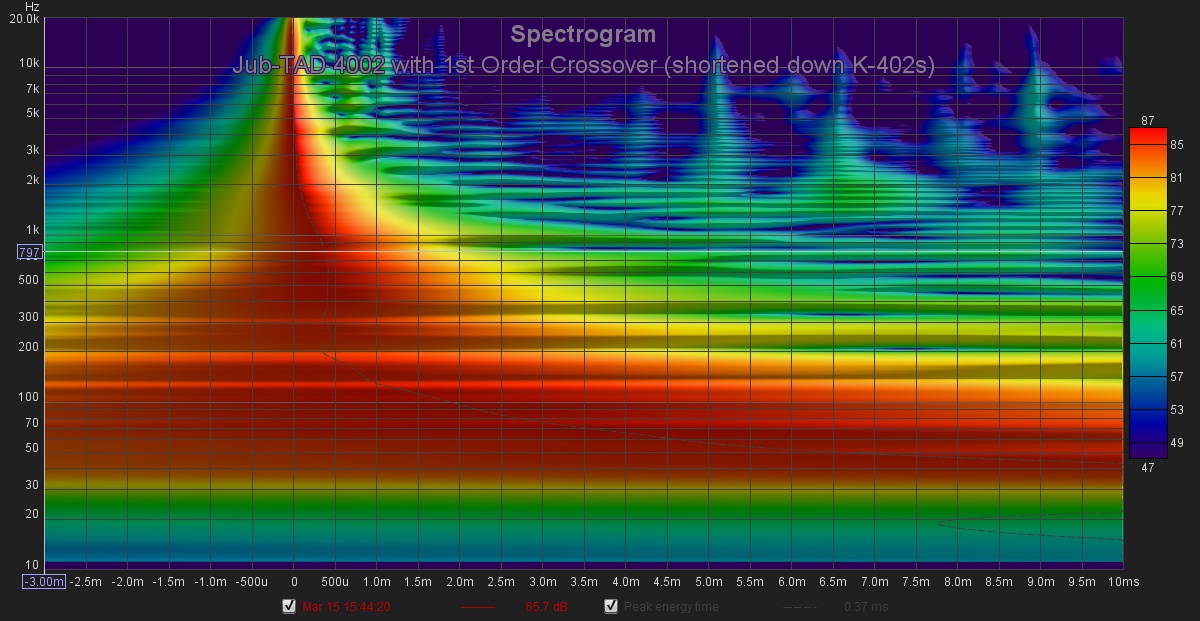
Task: Click the 65 color scale label
Action: pos(1177,311)
